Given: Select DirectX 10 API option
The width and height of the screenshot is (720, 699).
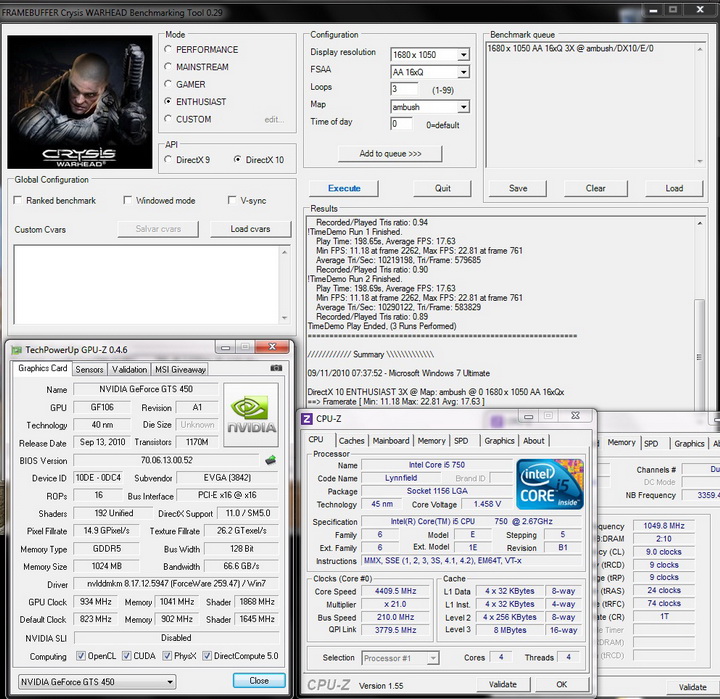Looking at the screenshot, I should (237, 159).
